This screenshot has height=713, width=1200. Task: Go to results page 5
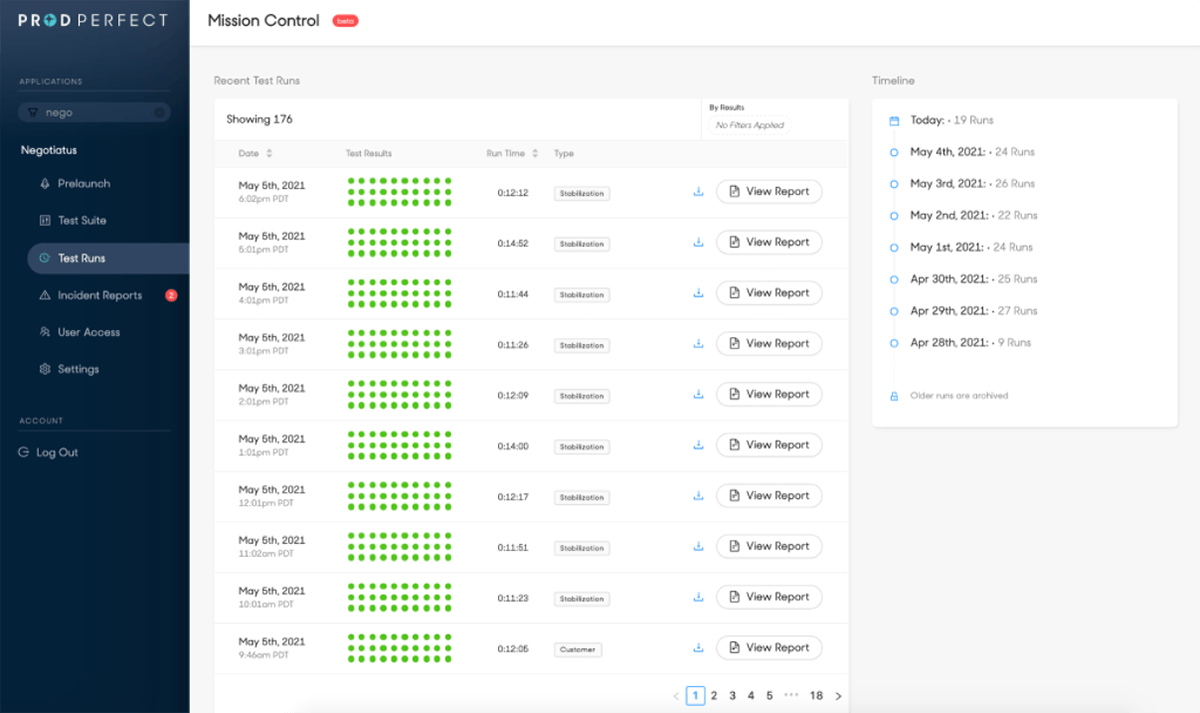click(770, 696)
